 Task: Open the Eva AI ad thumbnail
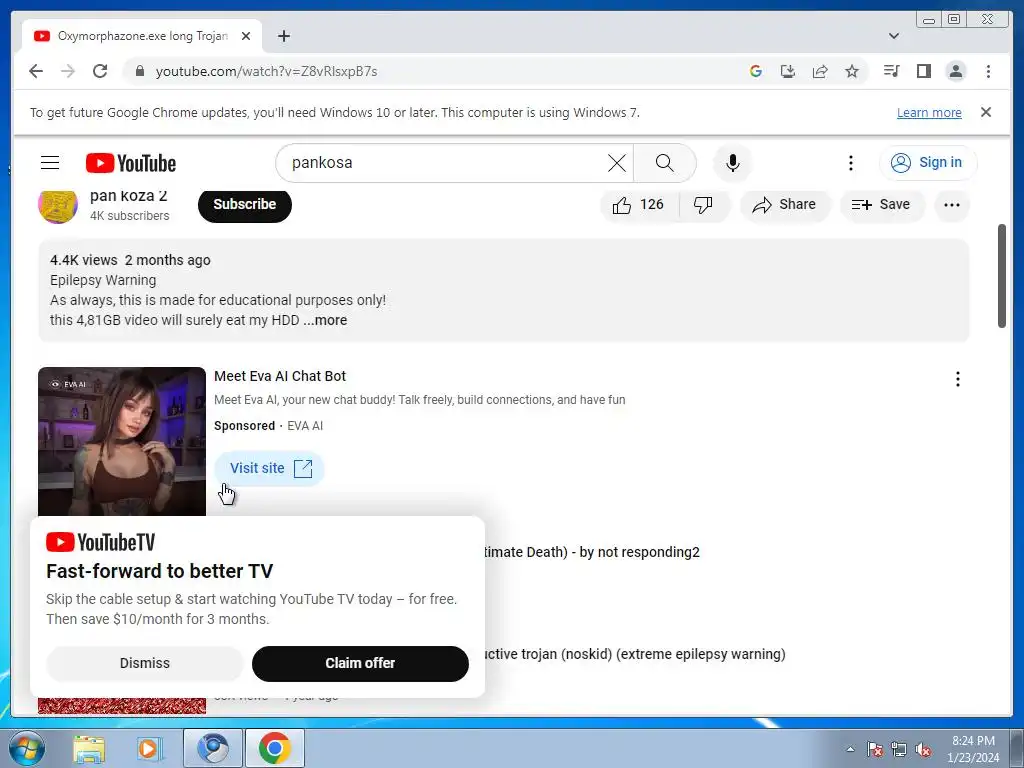pos(121,441)
